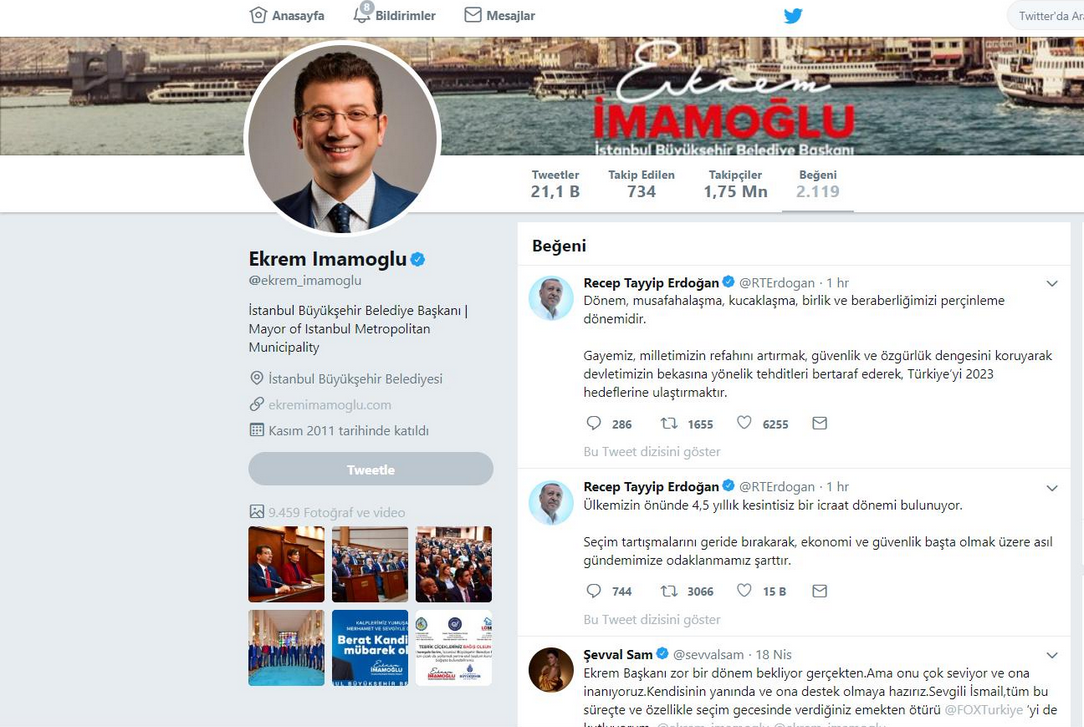The width and height of the screenshot is (1084, 727).
Task: Open the Anasayfa home icon
Action: (x=258, y=15)
